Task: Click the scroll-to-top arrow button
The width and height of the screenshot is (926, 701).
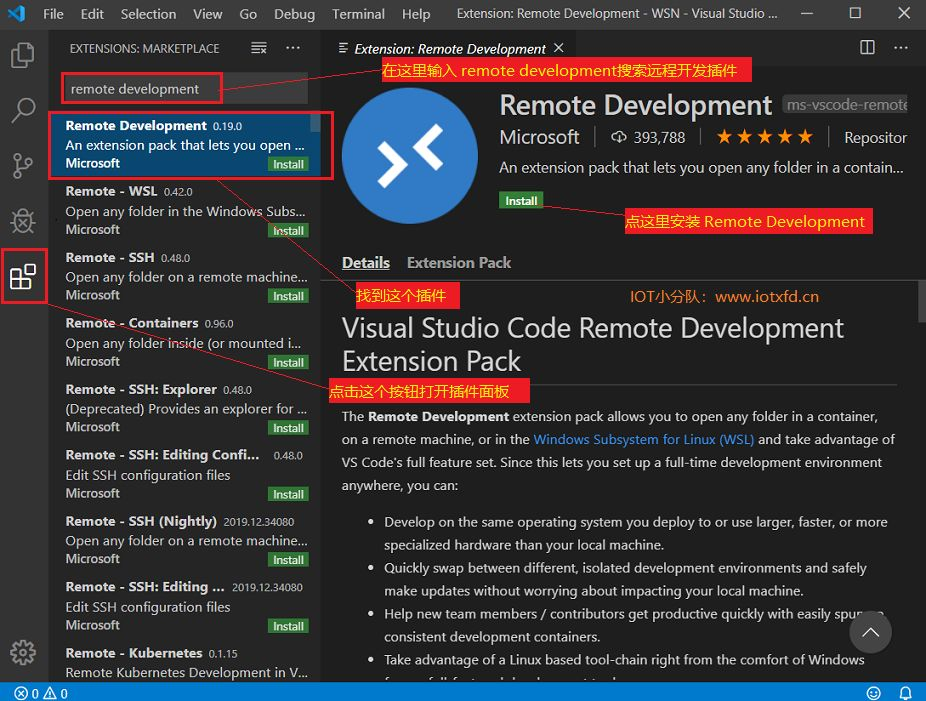Action: [x=870, y=632]
